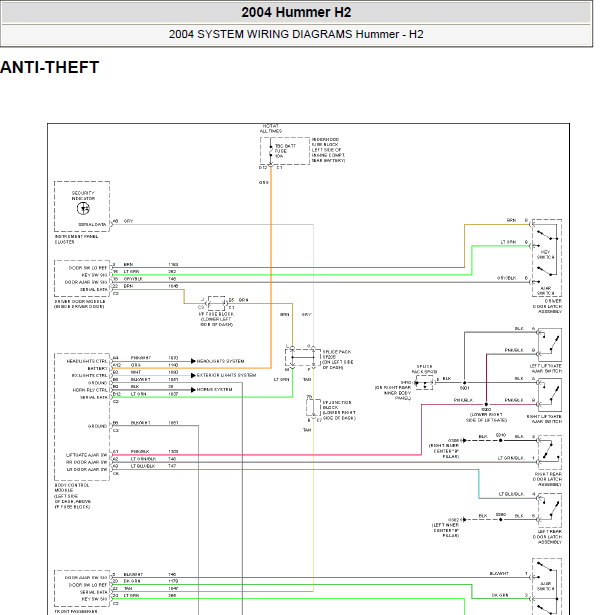Click the 'LEFT LIFTGATE AJAR SWITCH' caption
Viewport: 605px width, 615px height.
point(546,368)
